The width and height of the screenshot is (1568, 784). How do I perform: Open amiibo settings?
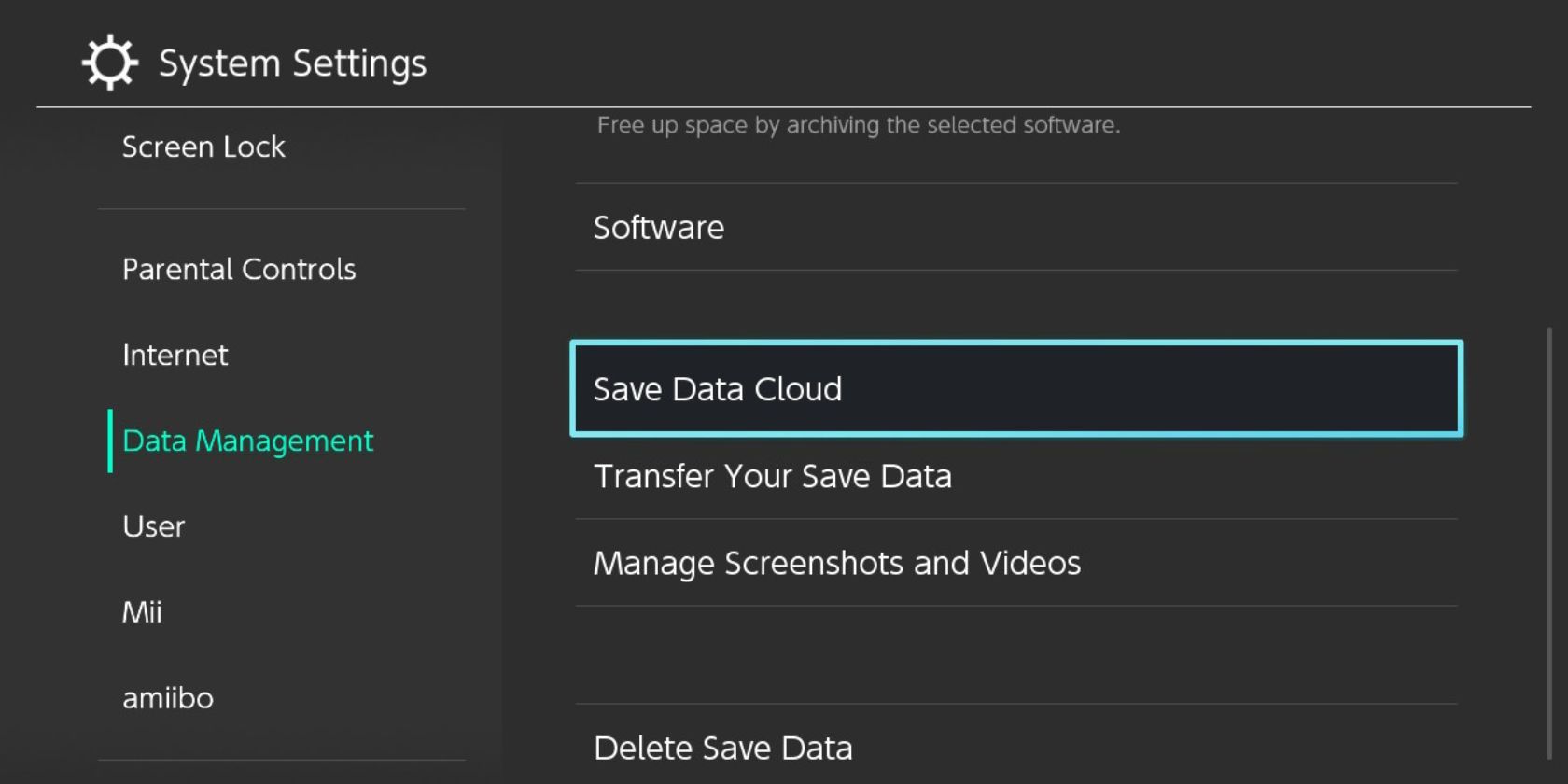(x=168, y=698)
